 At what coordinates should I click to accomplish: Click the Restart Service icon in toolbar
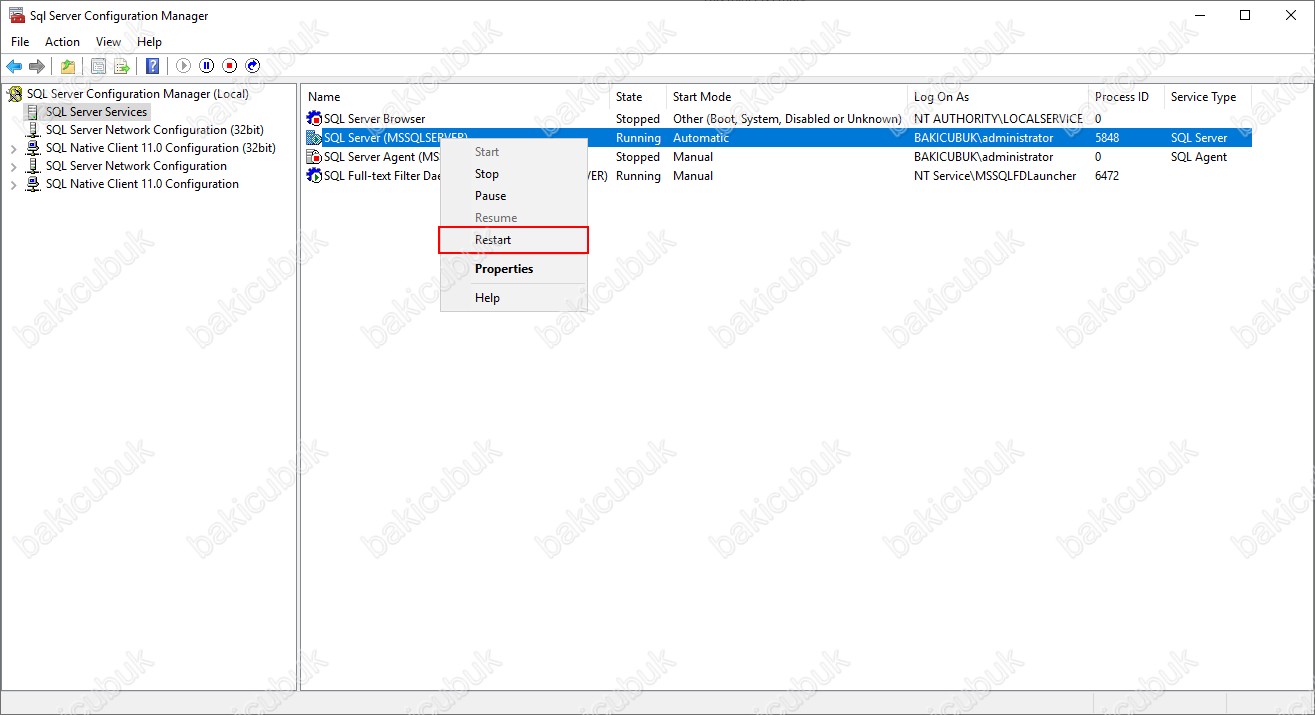pos(253,66)
